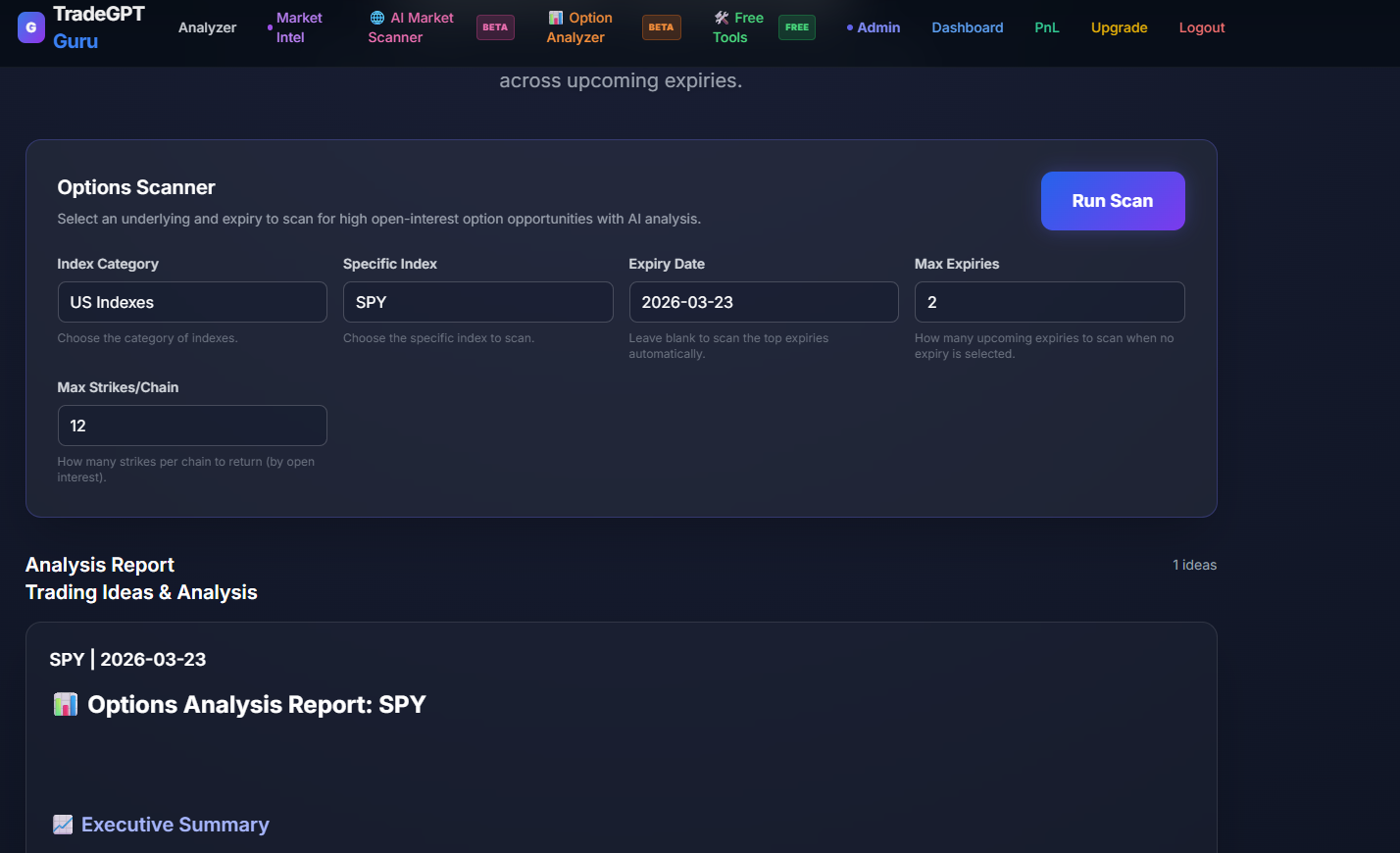The image size is (1400, 853).
Task: Click the Logout link
Action: (x=1201, y=27)
